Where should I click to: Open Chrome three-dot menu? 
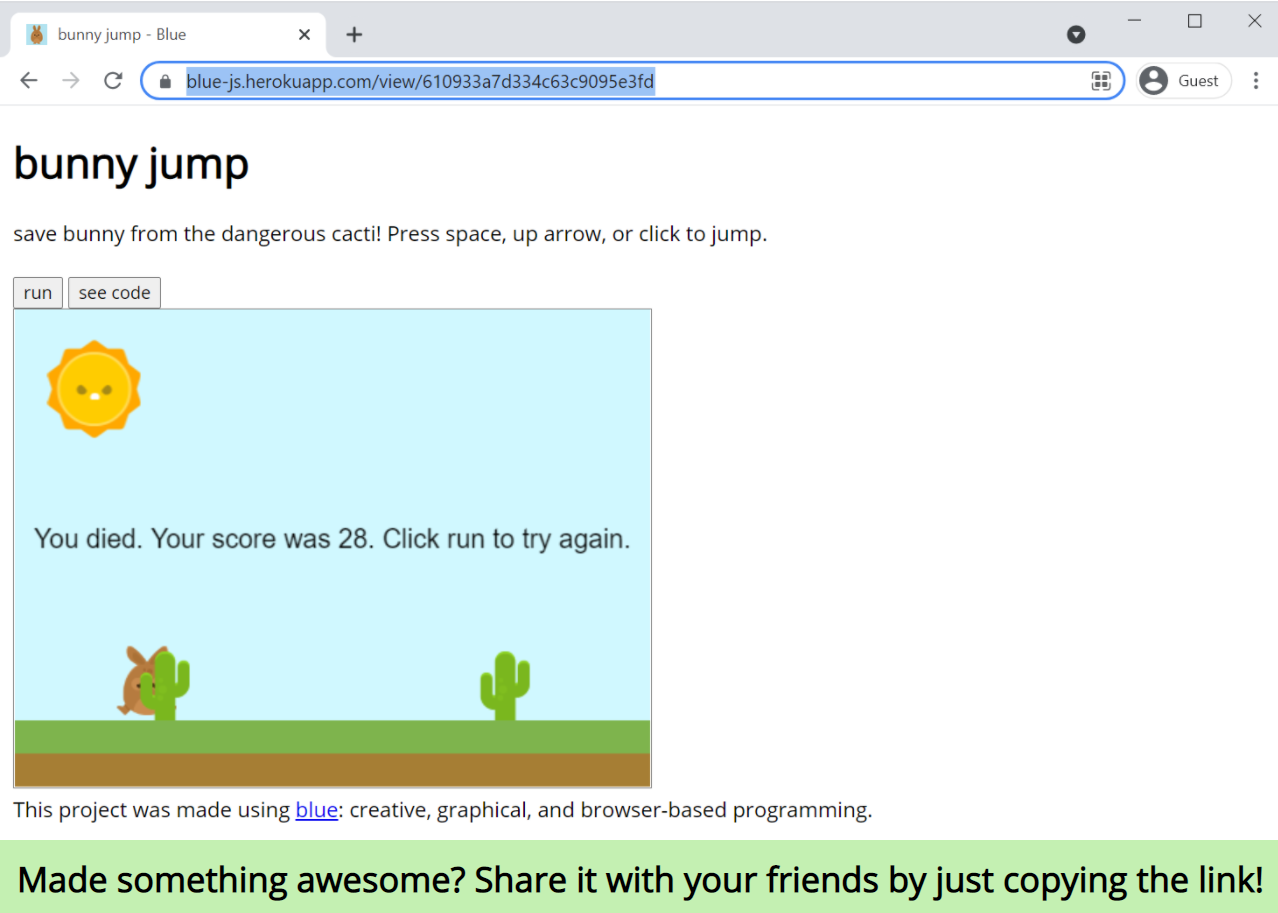pyautogui.click(x=1256, y=81)
